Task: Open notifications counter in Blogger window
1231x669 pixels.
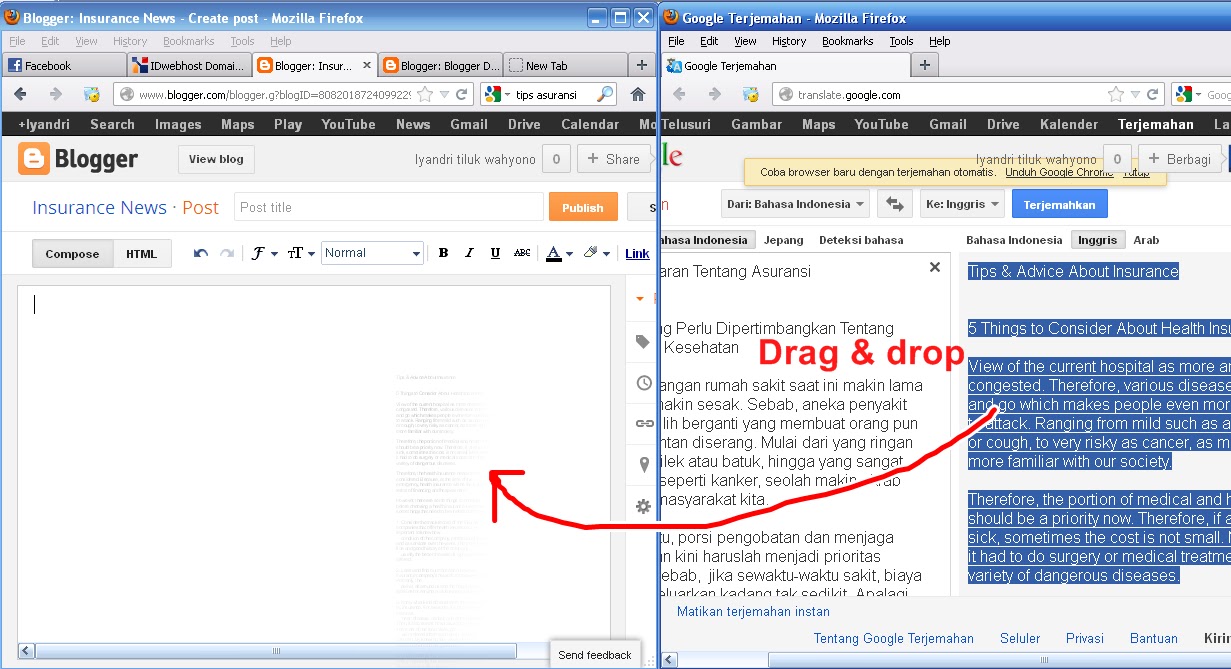Action: pos(556,159)
